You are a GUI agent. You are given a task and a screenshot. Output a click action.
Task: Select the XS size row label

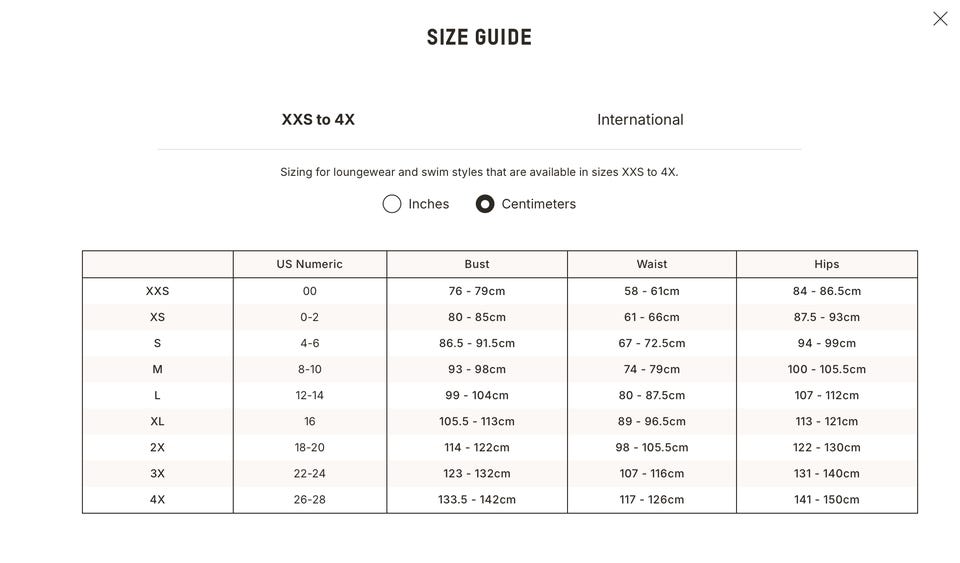pyautogui.click(x=158, y=318)
